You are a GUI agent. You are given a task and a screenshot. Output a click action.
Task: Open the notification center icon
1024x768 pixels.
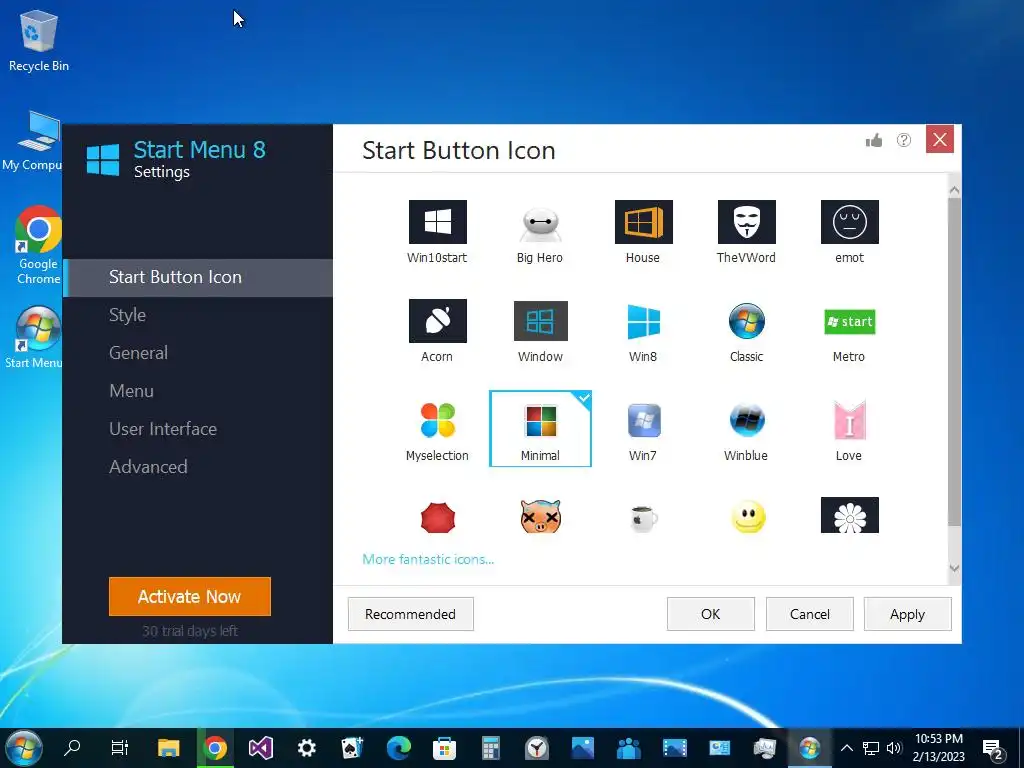993,749
